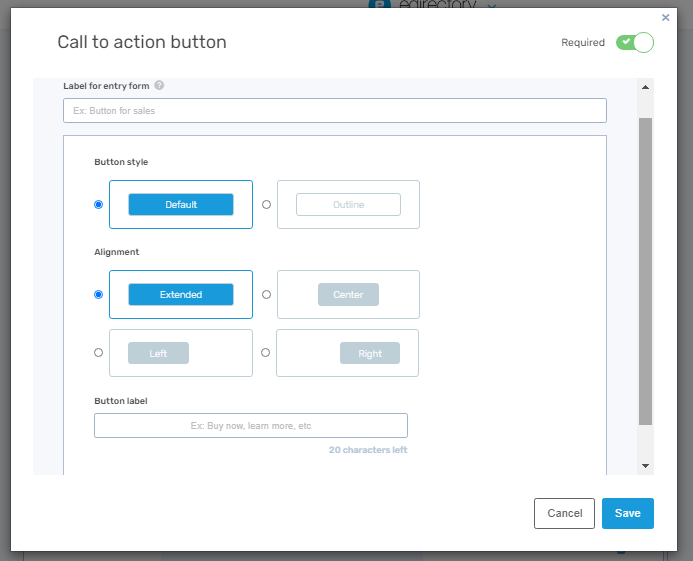Click the Center alignment preview card
Viewport: 693px width, 561px height.
pos(348,295)
